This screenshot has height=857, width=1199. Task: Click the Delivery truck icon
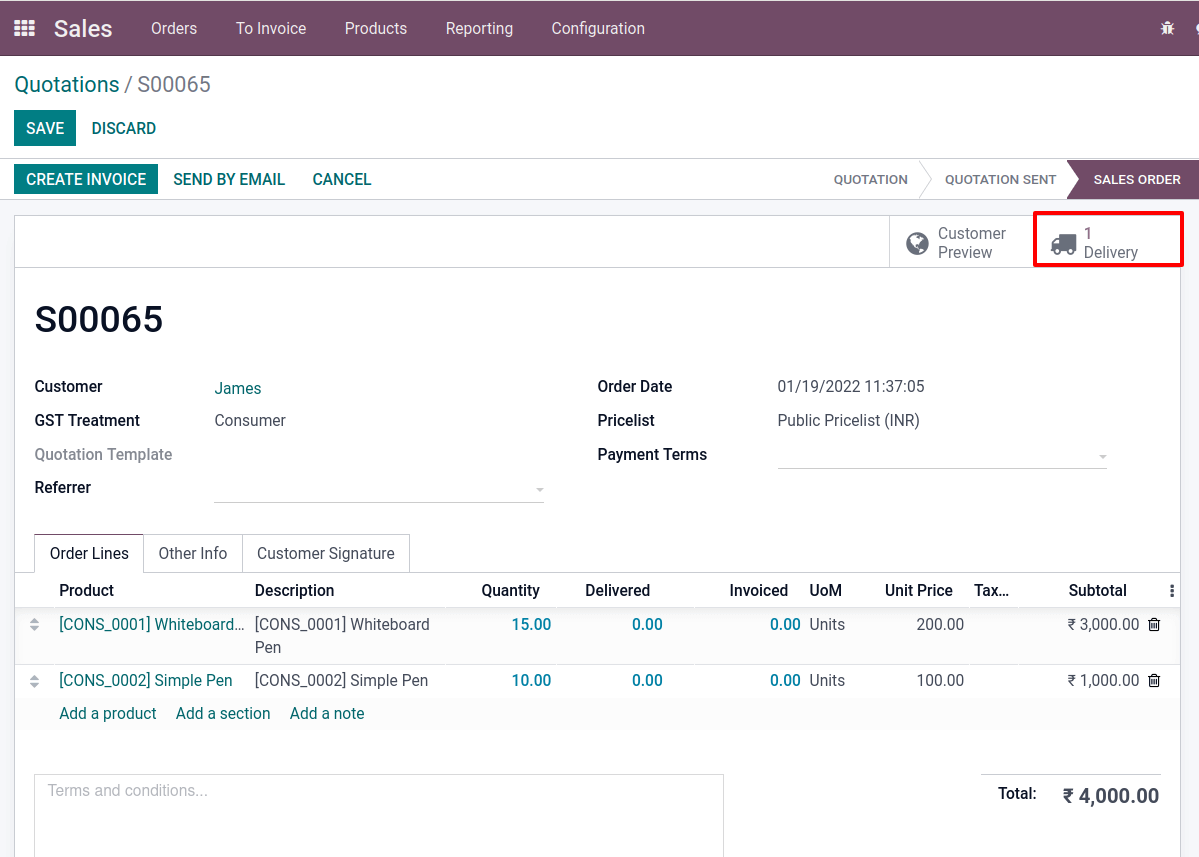[1063, 244]
